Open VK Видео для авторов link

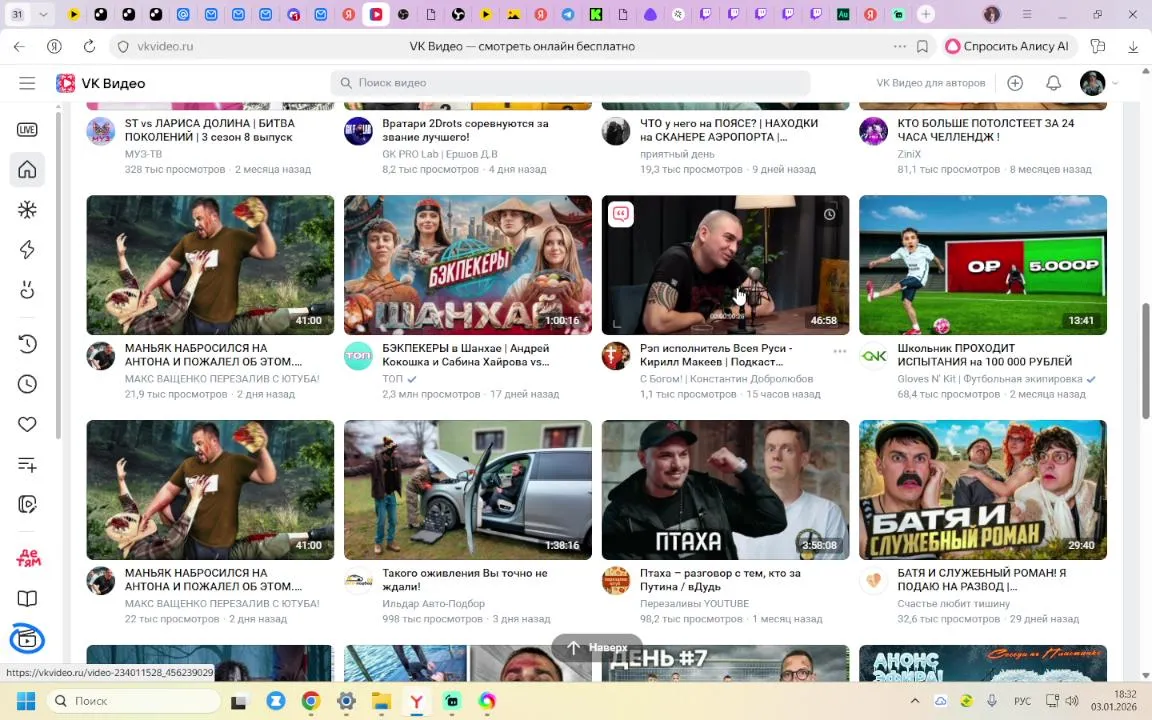click(930, 83)
